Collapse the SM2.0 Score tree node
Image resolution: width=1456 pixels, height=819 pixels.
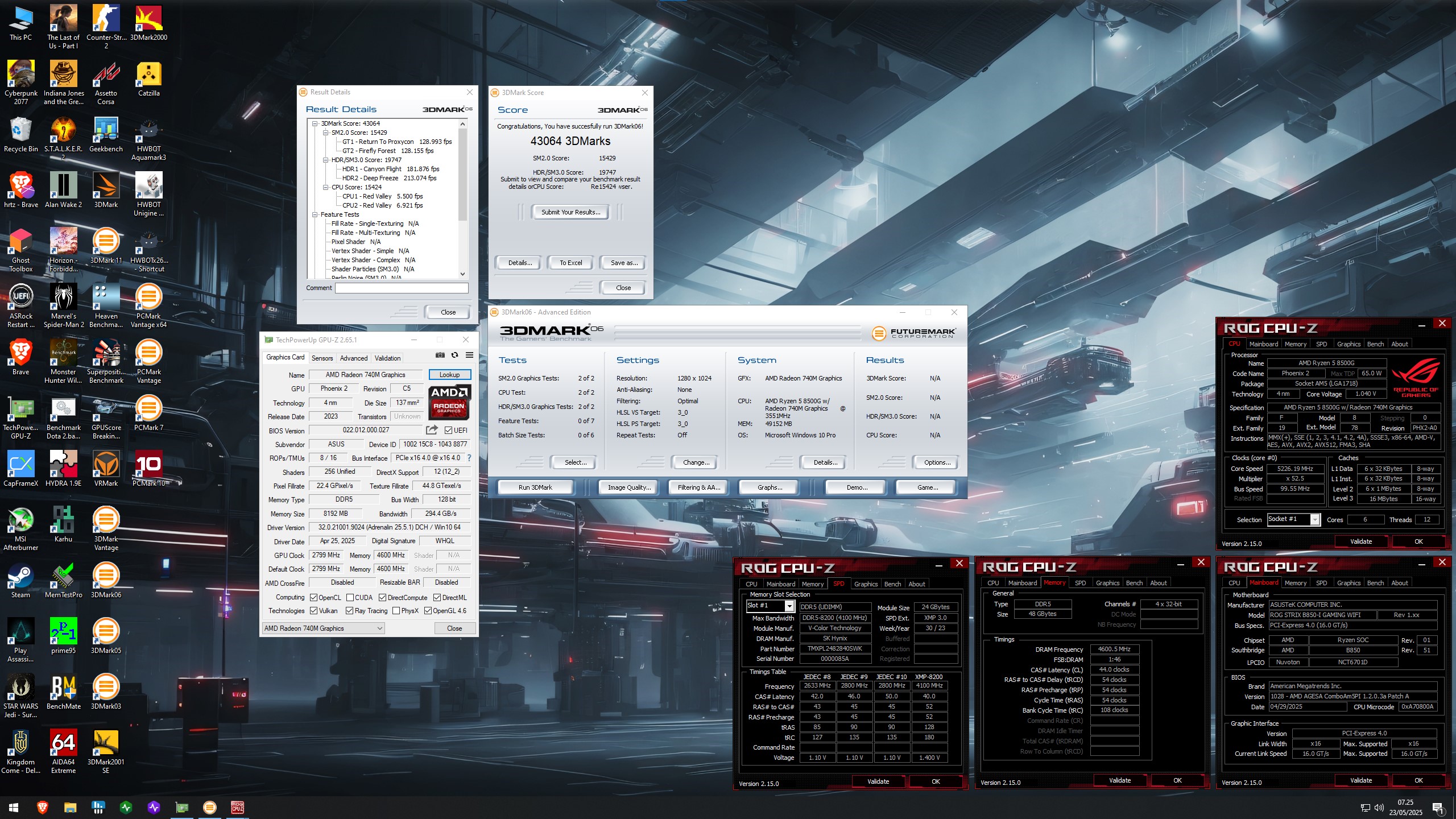pos(326,133)
